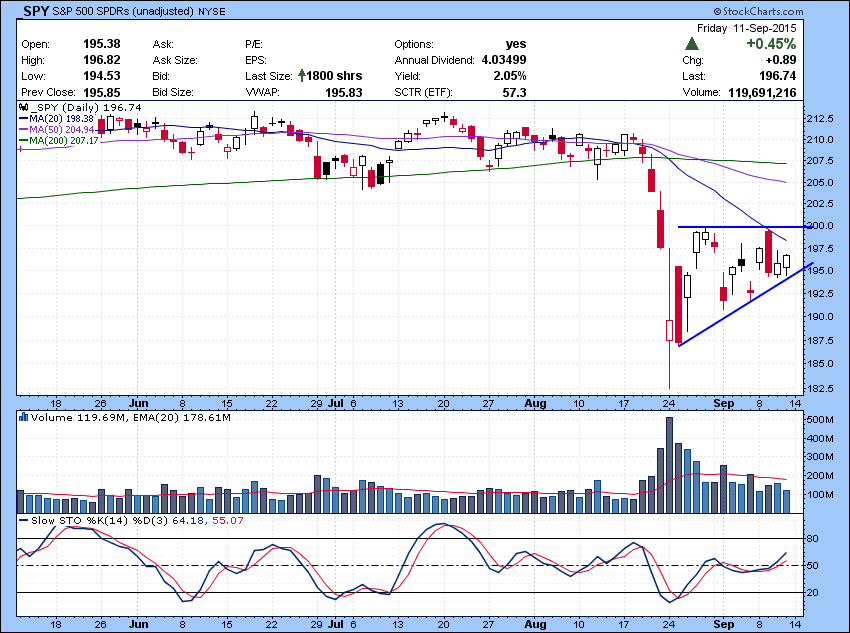Screen dimensions: 850x633
Task: Click the SCTR (ETF) value 57.3
Action: (514, 93)
